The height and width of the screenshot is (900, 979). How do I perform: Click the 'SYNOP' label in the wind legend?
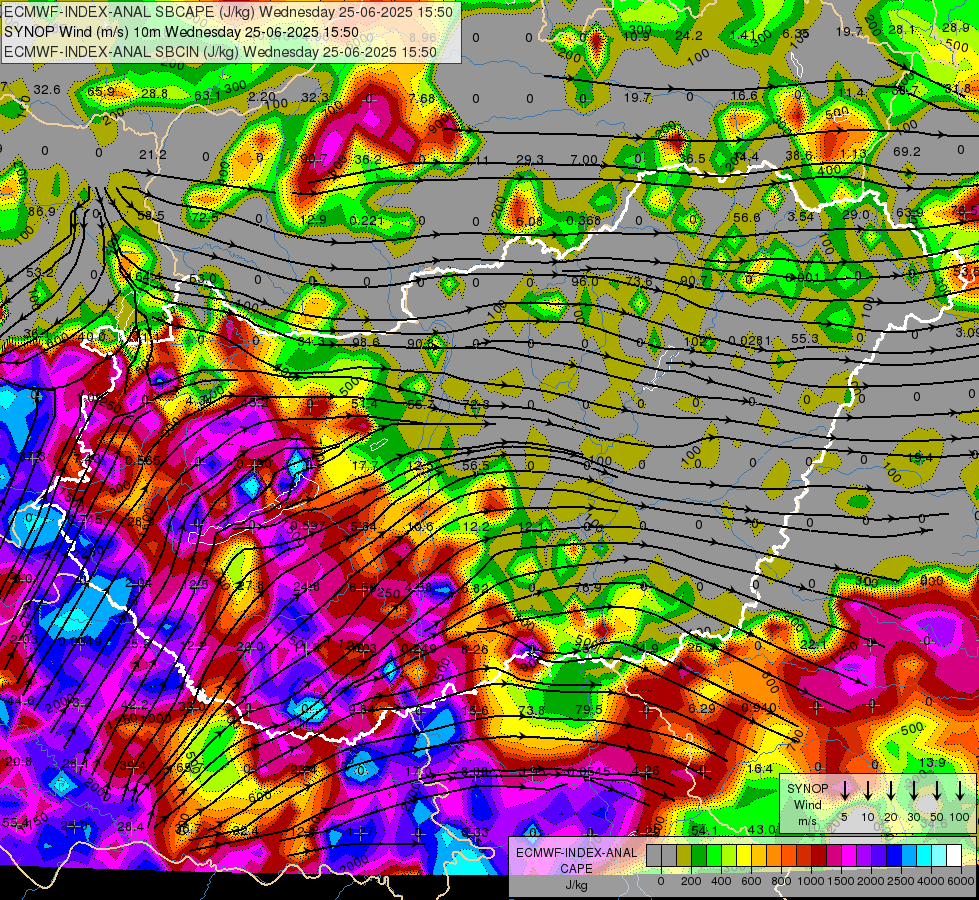pos(807,789)
